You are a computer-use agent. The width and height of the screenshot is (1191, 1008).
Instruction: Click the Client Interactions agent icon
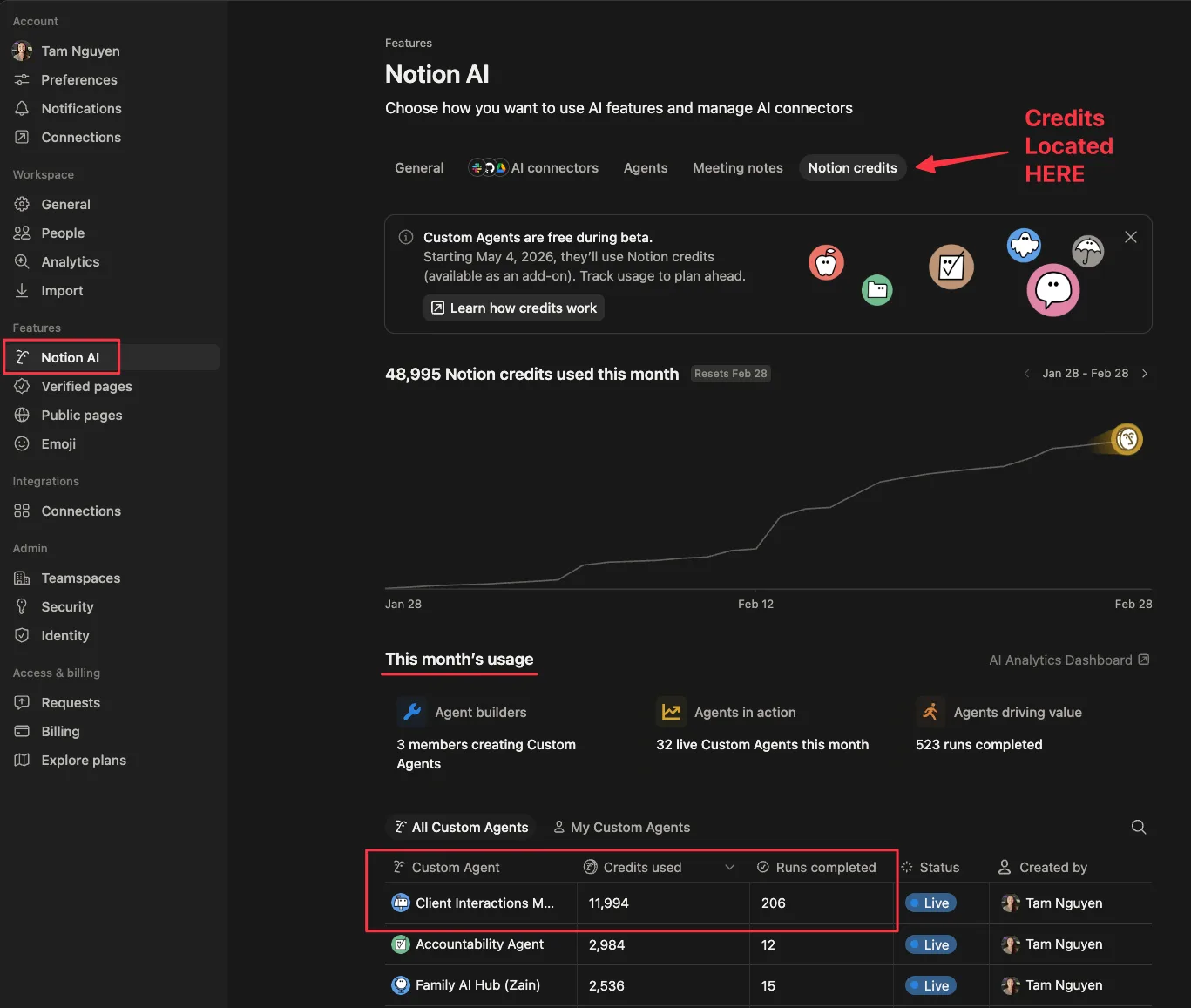[401, 903]
